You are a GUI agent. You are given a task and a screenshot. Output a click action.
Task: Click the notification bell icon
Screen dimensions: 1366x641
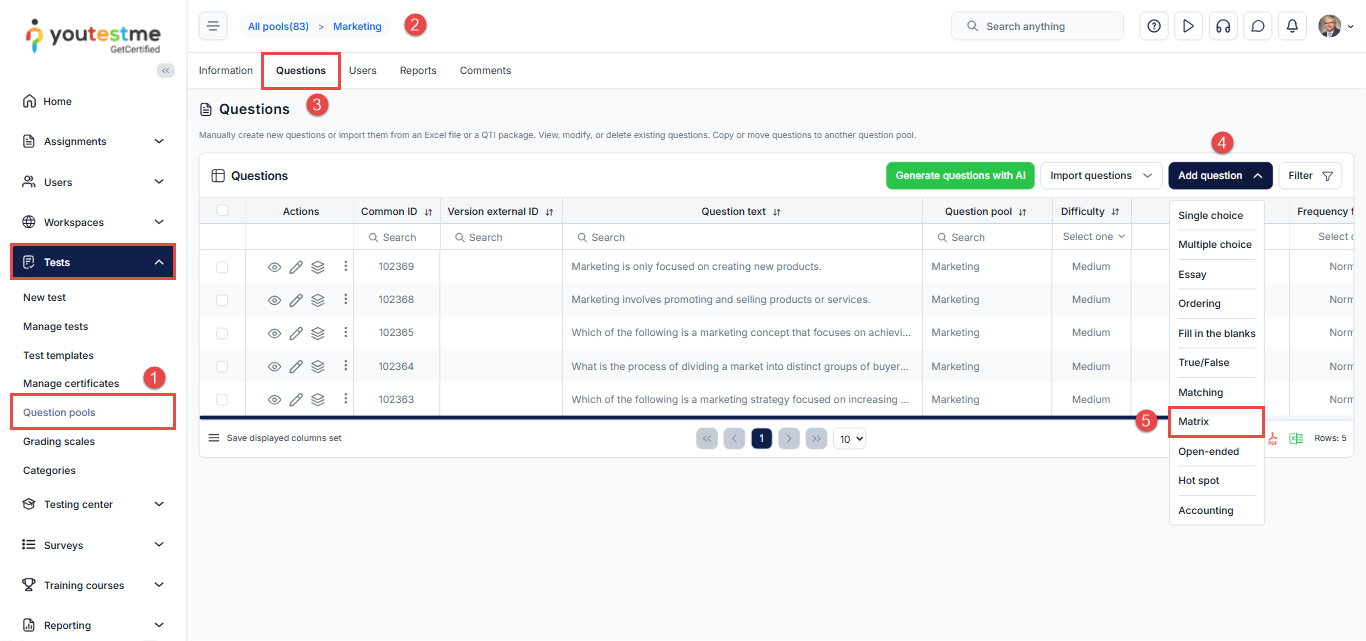(x=1292, y=27)
